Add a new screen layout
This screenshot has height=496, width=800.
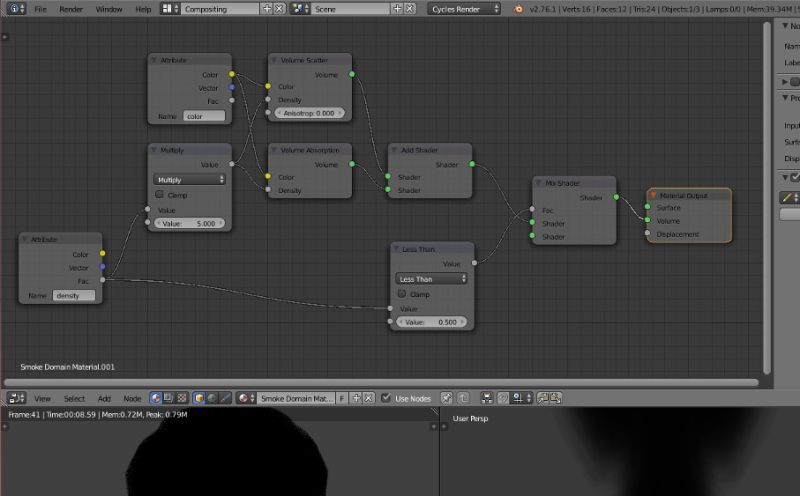click(x=267, y=9)
